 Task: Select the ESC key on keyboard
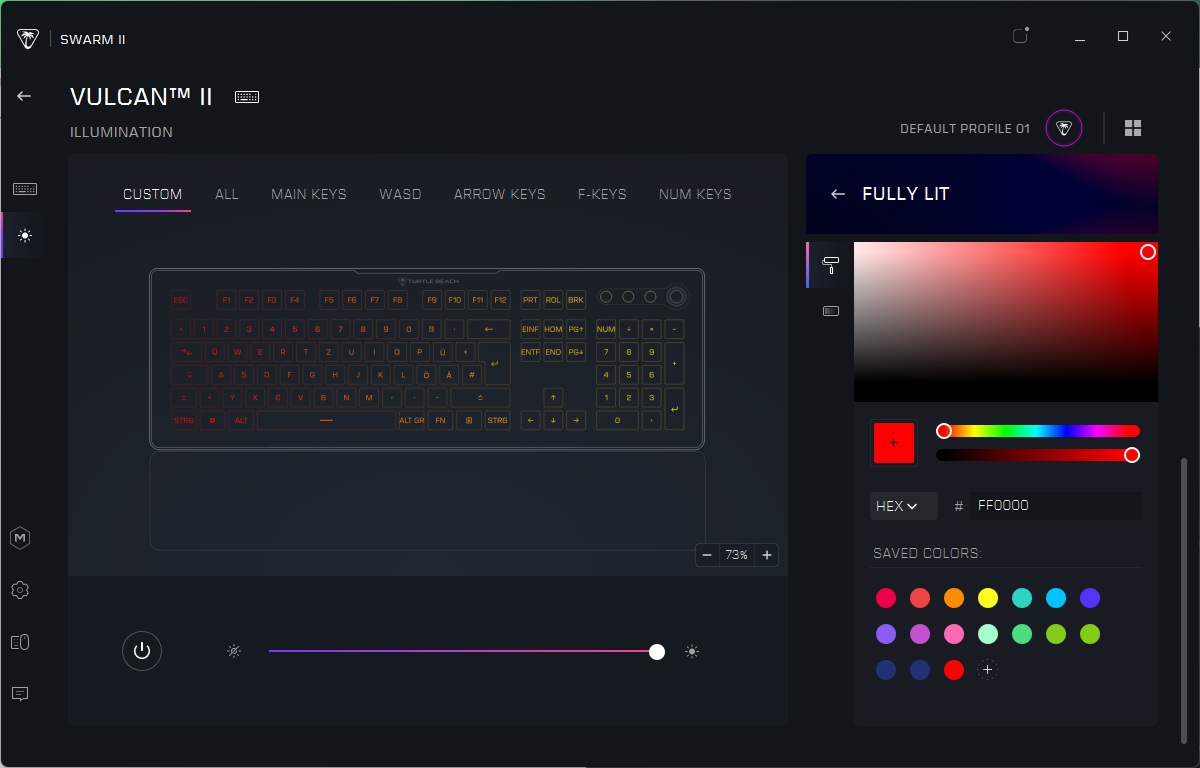(x=180, y=299)
